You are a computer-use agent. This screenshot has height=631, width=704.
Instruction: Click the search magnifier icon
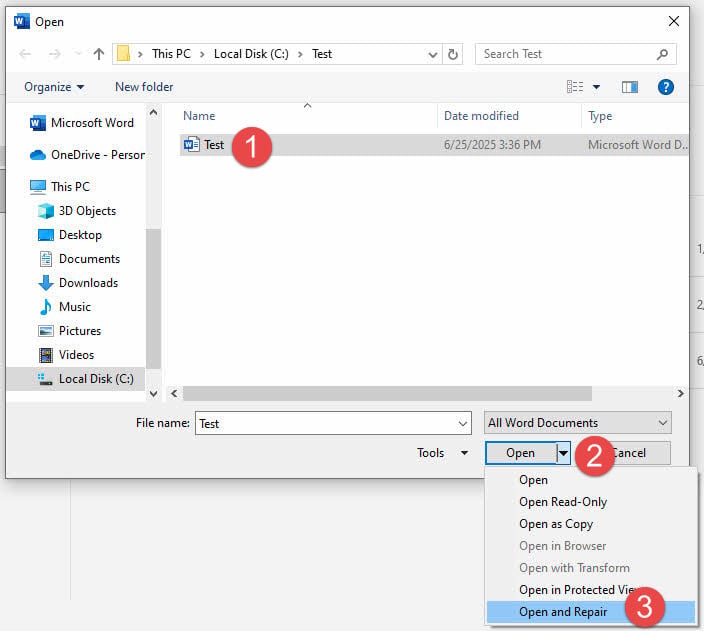click(x=662, y=54)
